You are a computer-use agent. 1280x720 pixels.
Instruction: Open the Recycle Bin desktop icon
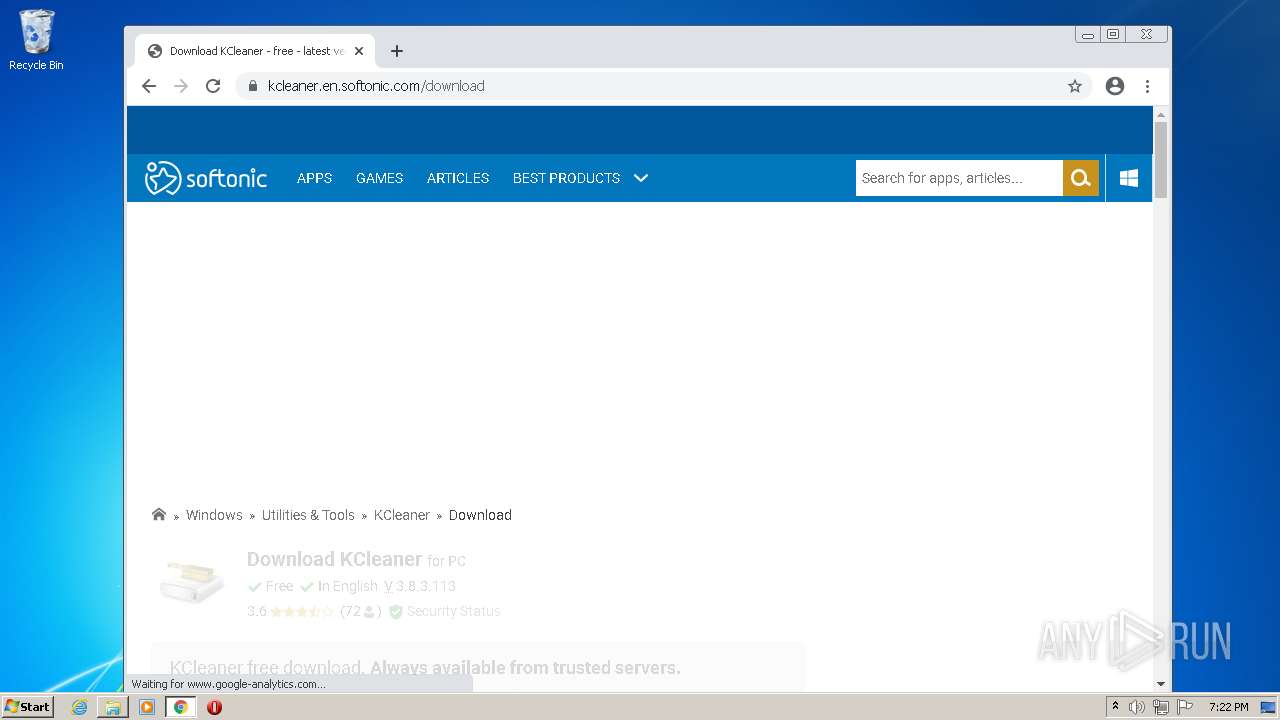click(x=36, y=41)
